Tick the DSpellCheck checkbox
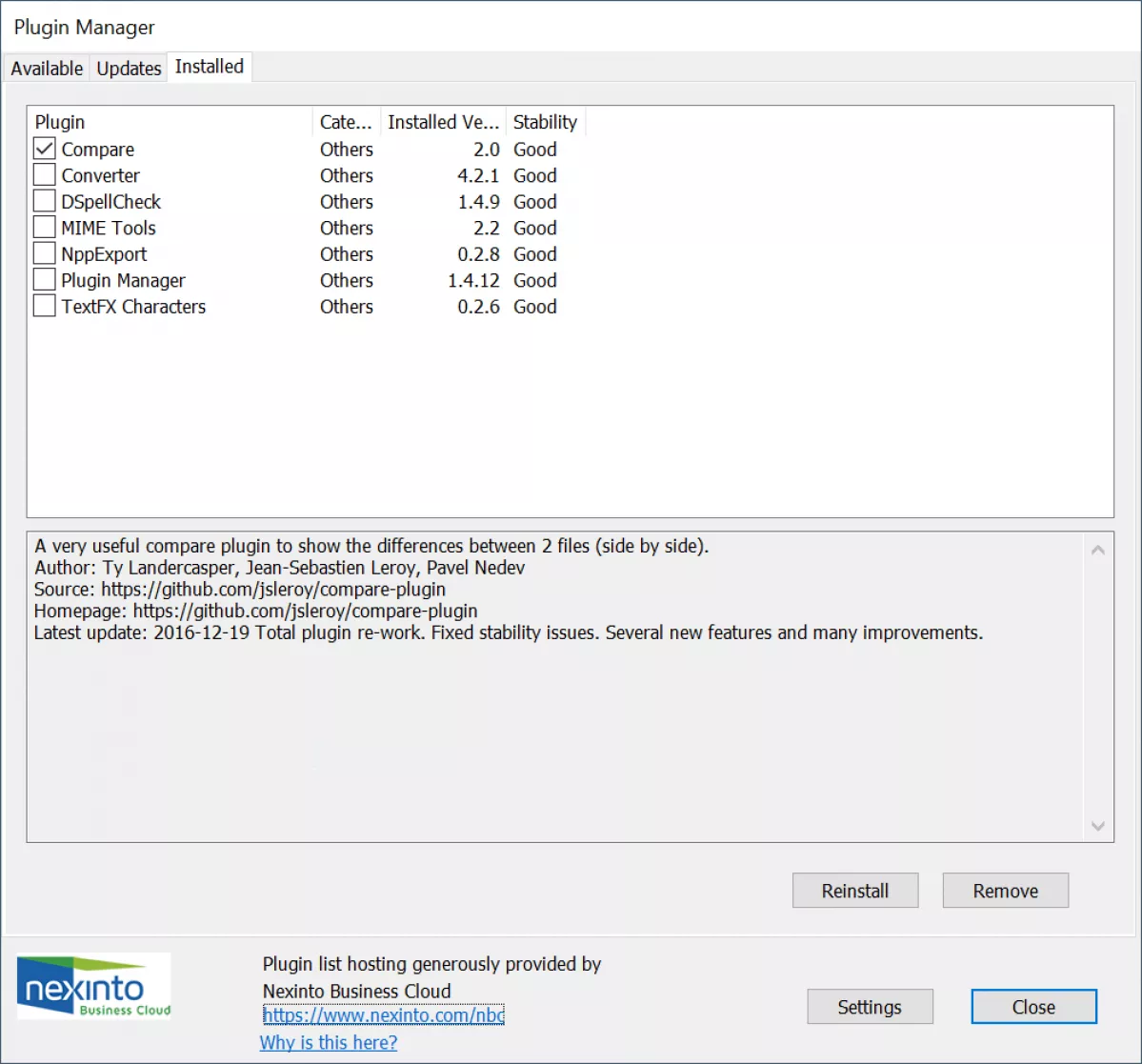 [x=45, y=201]
